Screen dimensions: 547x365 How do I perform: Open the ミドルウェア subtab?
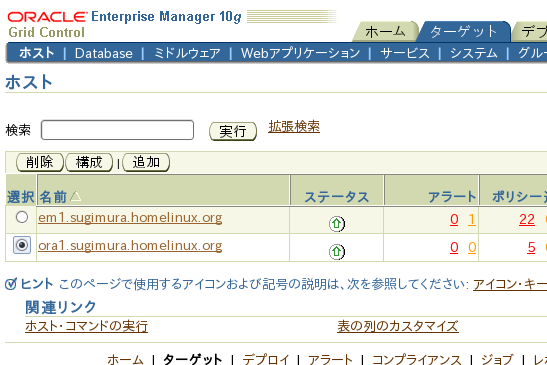(187, 53)
